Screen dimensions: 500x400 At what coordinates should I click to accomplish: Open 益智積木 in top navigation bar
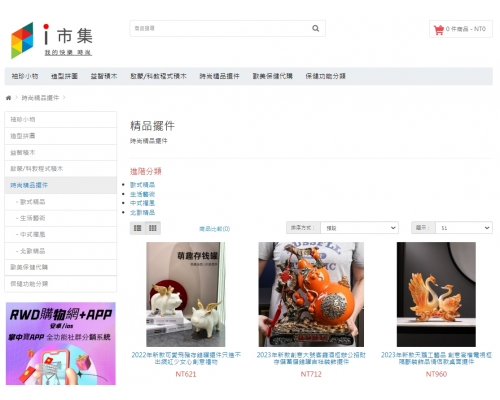[x=104, y=76]
